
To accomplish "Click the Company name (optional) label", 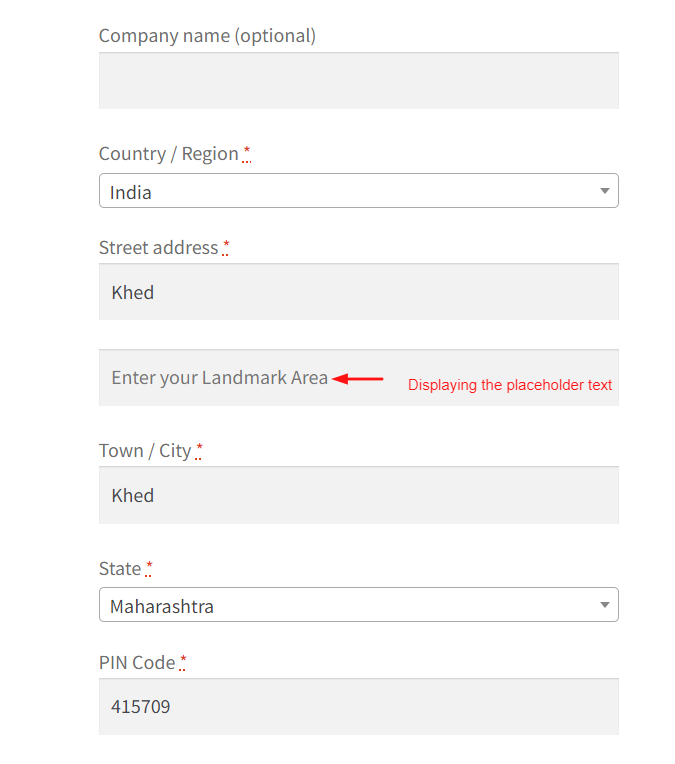I will coord(207,36).
